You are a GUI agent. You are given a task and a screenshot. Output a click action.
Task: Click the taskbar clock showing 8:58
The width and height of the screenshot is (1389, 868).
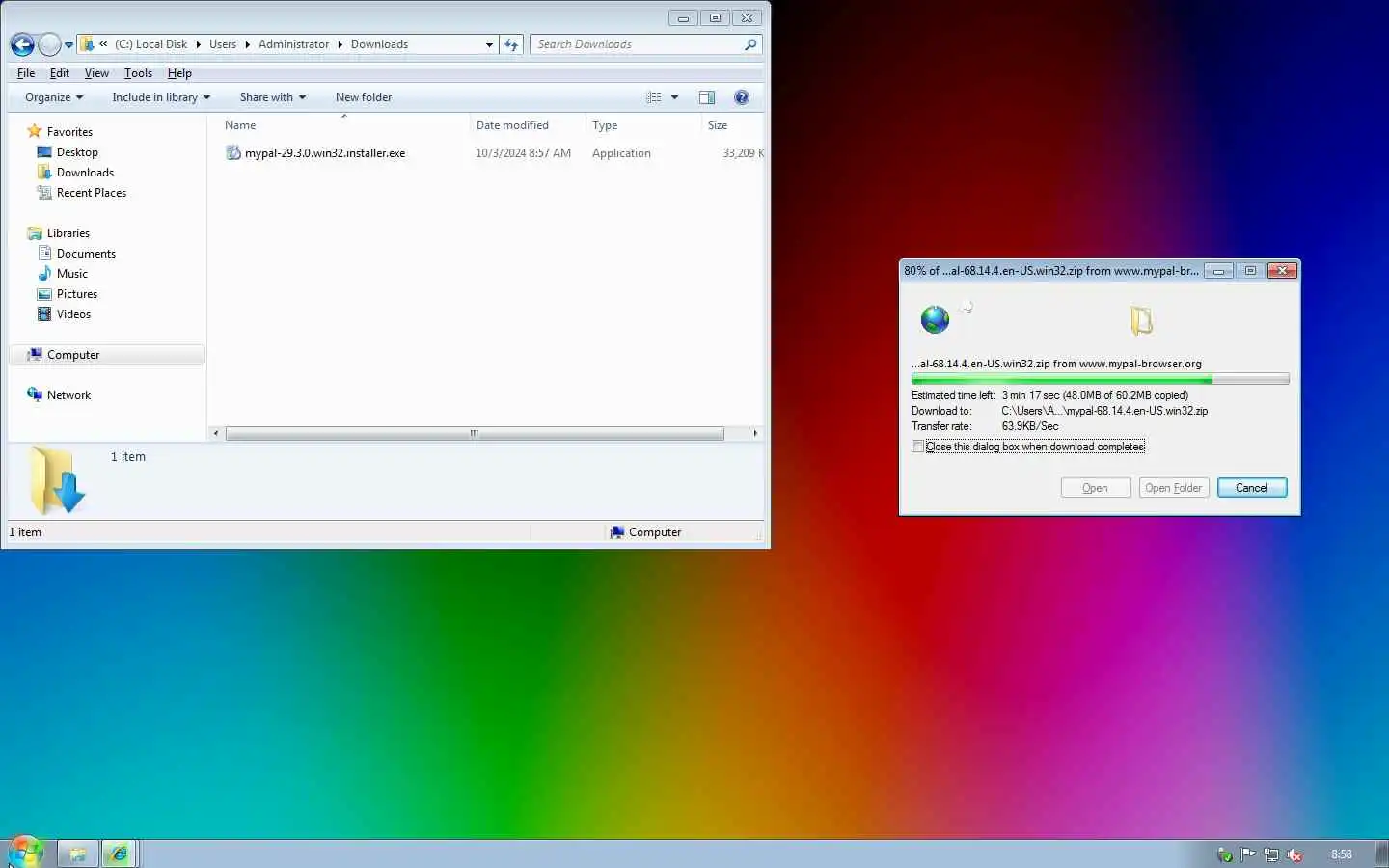pos(1341,854)
